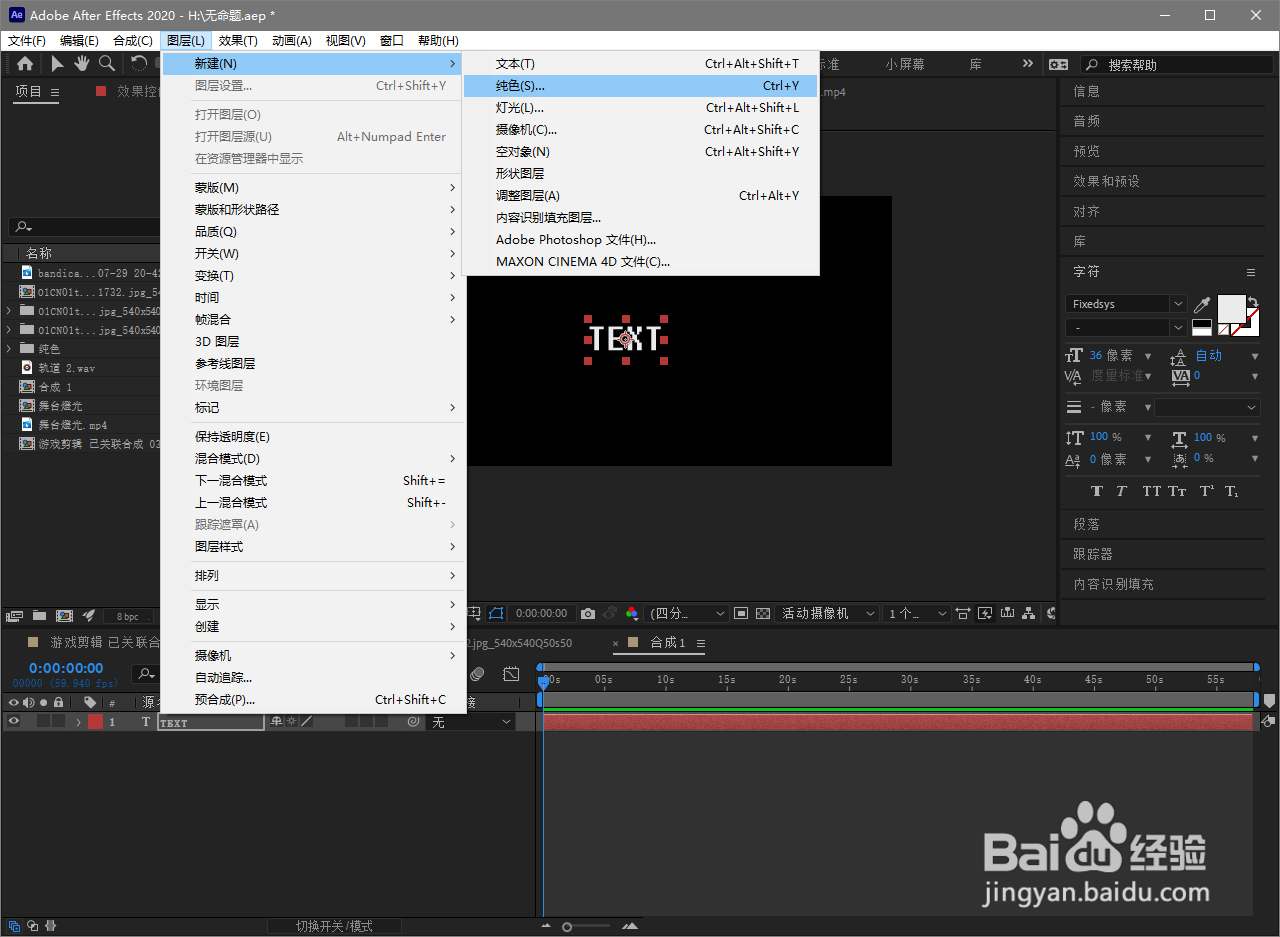Select the Rotation tool next to Zoom
This screenshot has width=1280, height=937.
[137, 63]
